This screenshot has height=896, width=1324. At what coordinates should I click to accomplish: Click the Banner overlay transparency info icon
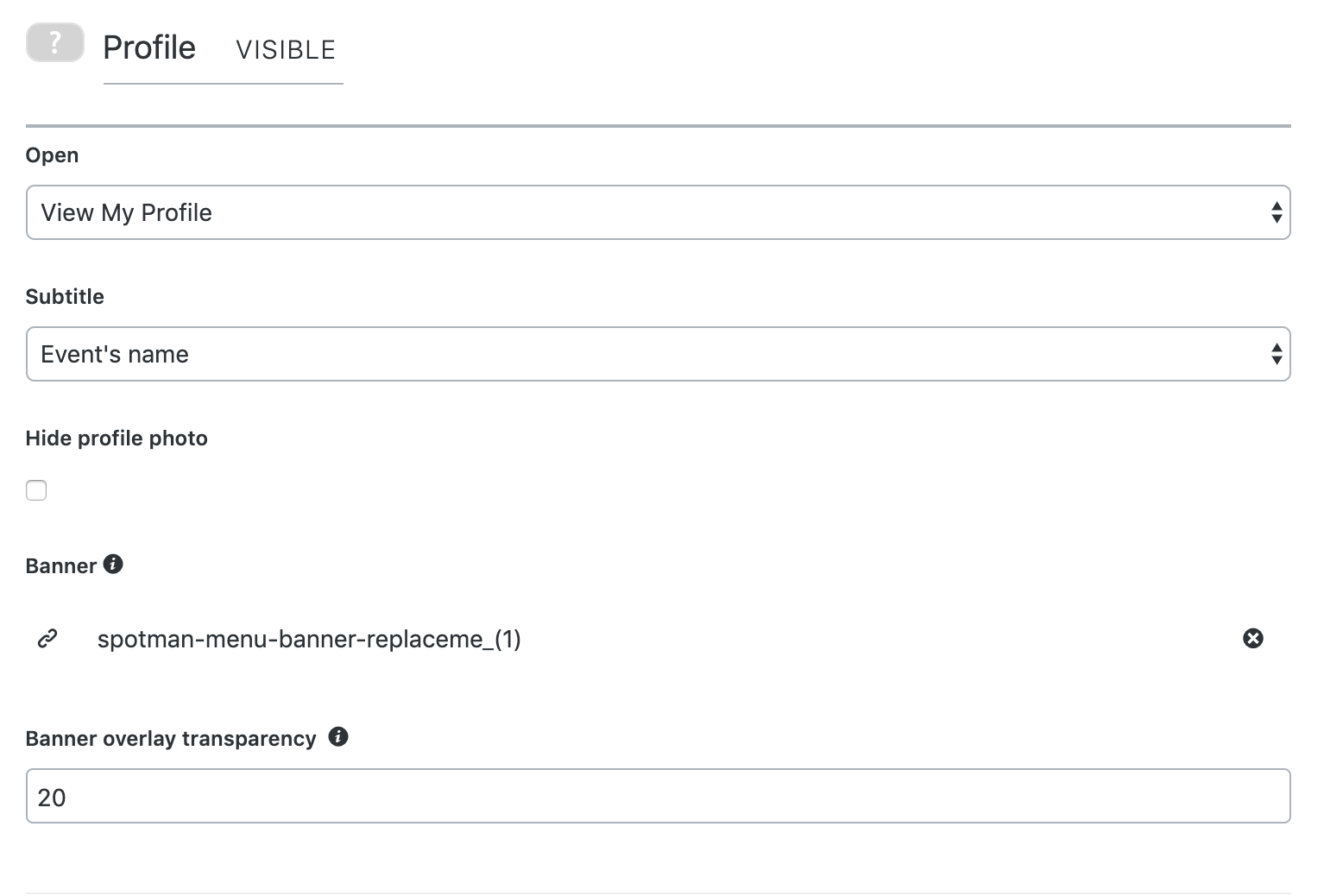coord(338,736)
